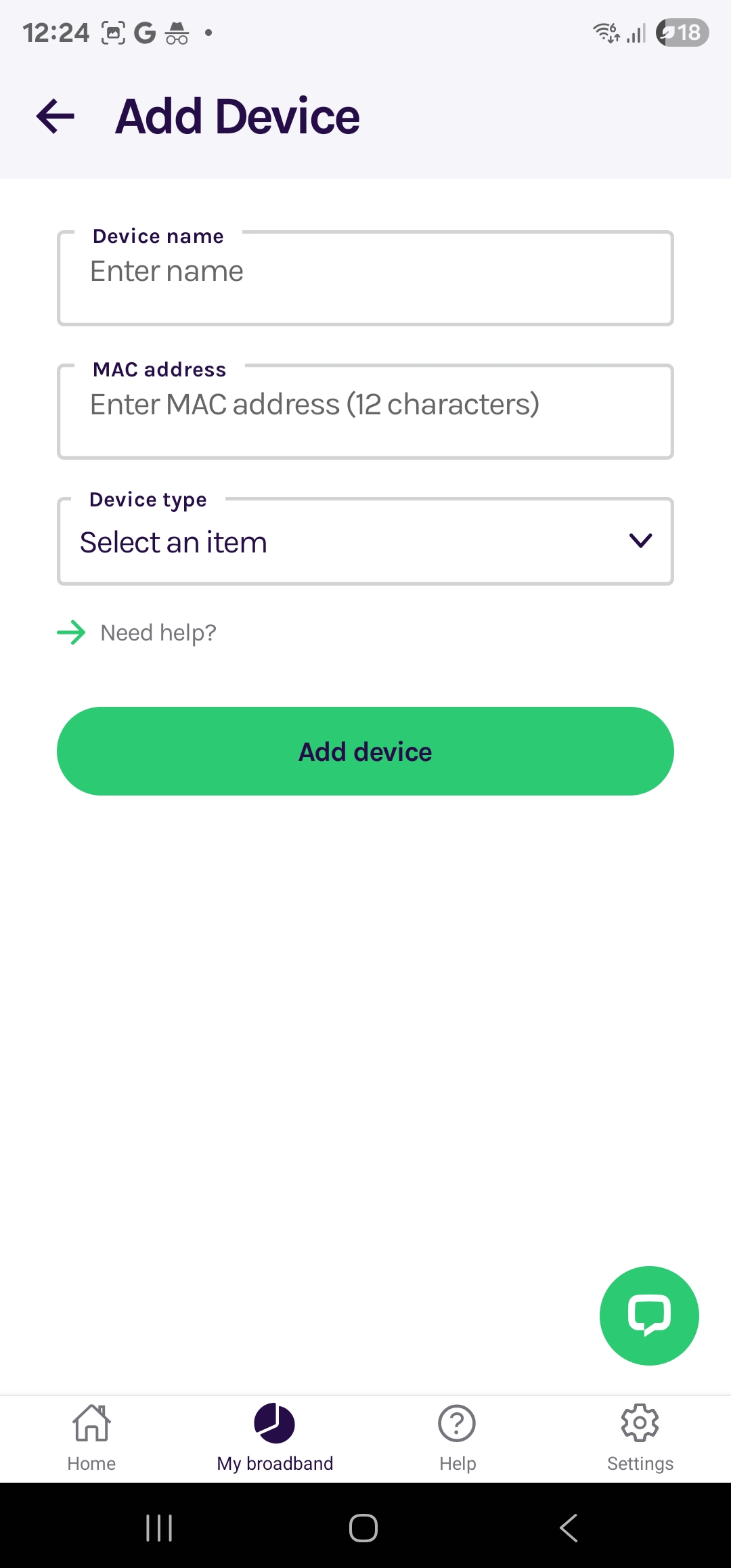Tap Android recent apps icon
This screenshot has height=1568, width=731.
[x=159, y=1528]
